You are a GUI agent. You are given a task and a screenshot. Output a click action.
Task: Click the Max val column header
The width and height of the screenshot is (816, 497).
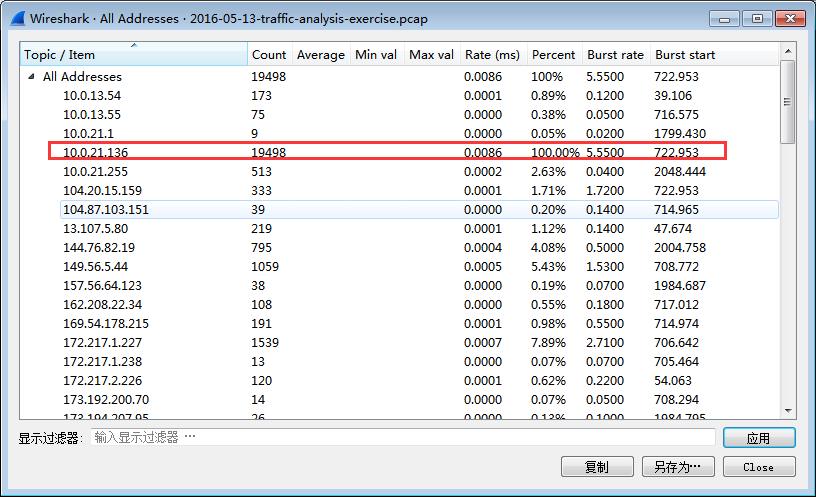431,54
